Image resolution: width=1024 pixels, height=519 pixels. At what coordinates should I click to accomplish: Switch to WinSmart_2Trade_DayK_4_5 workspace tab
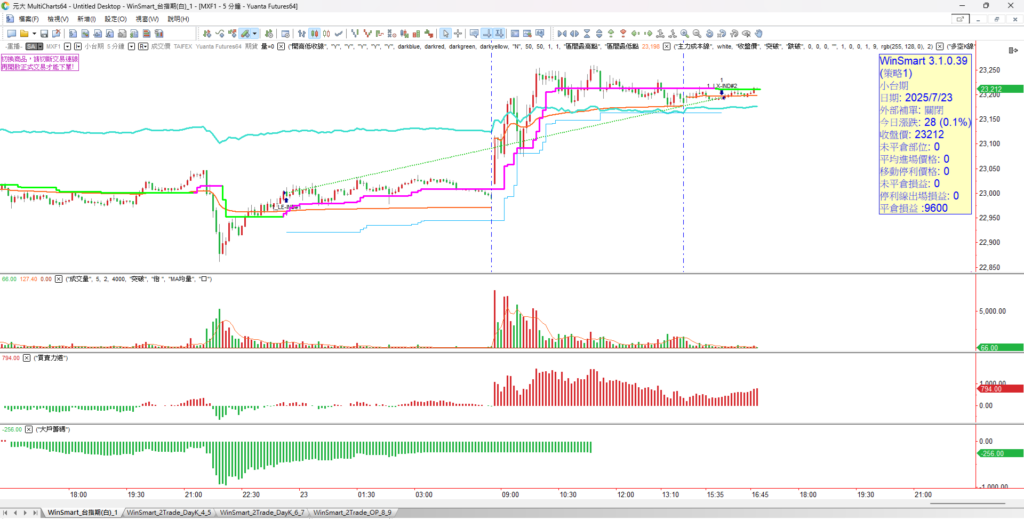(x=170, y=512)
